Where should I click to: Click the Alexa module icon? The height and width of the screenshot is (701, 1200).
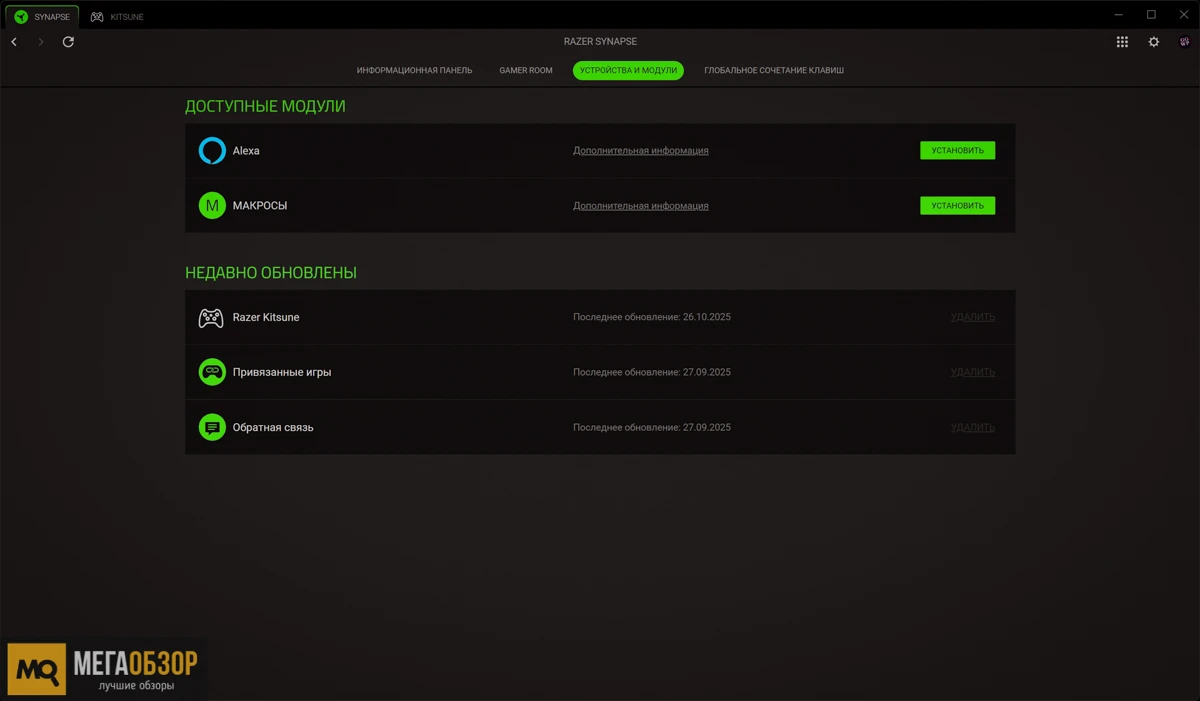[212, 151]
